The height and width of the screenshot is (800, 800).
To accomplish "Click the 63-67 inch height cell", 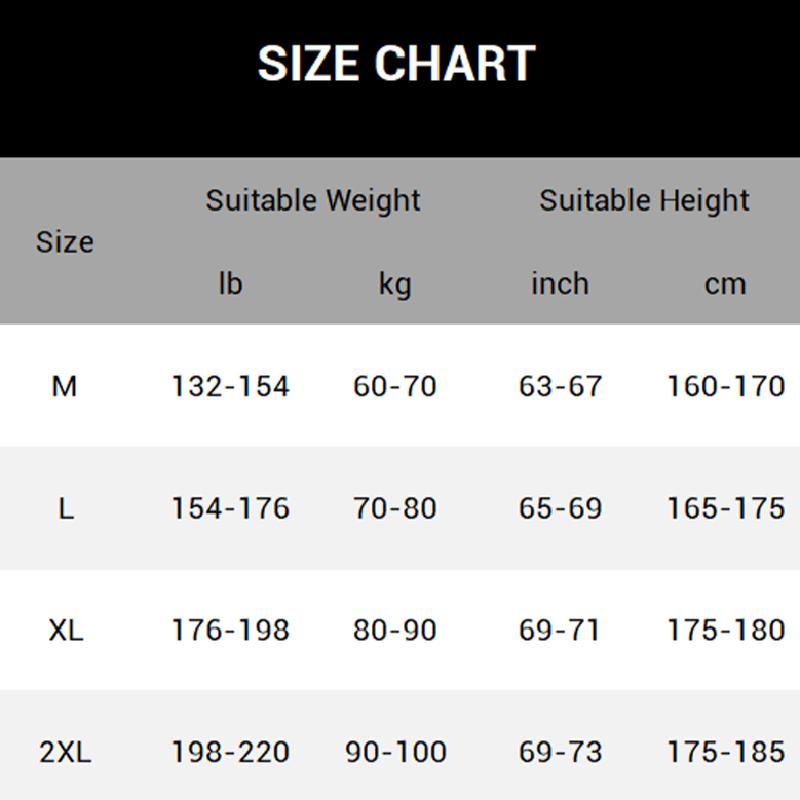I will 560,386.
